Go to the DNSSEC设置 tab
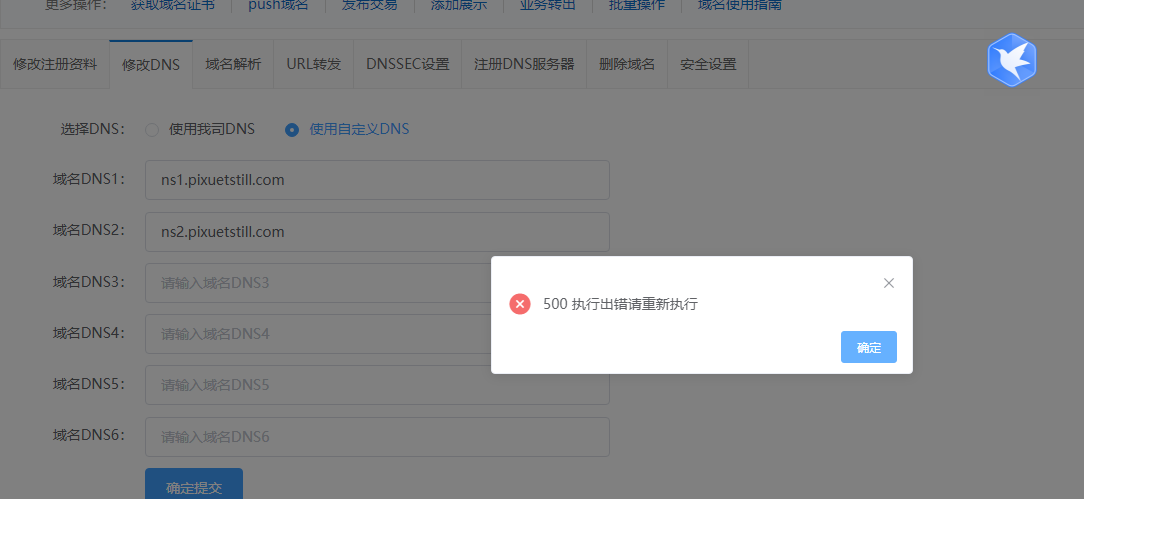This screenshot has height=555, width=1150. (x=407, y=64)
